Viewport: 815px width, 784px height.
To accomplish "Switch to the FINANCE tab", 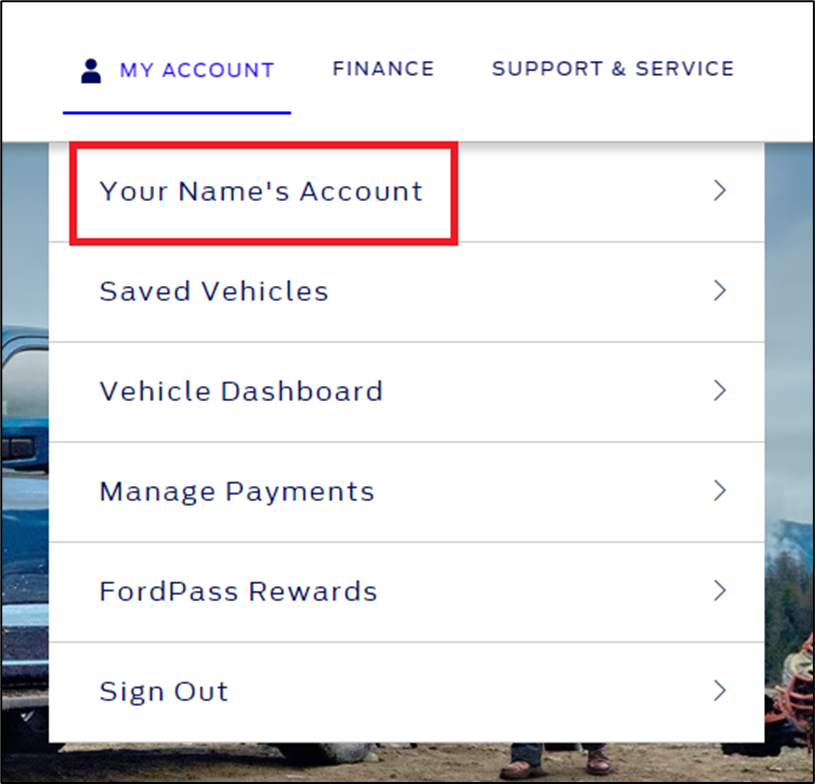I will coord(383,68).
